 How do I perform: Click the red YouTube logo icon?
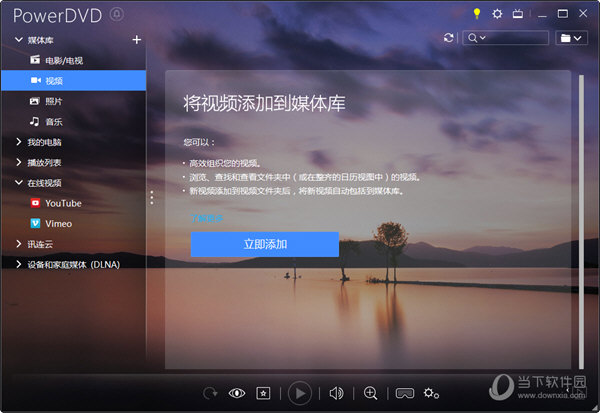pyautogui.click(x=35, y=203)
